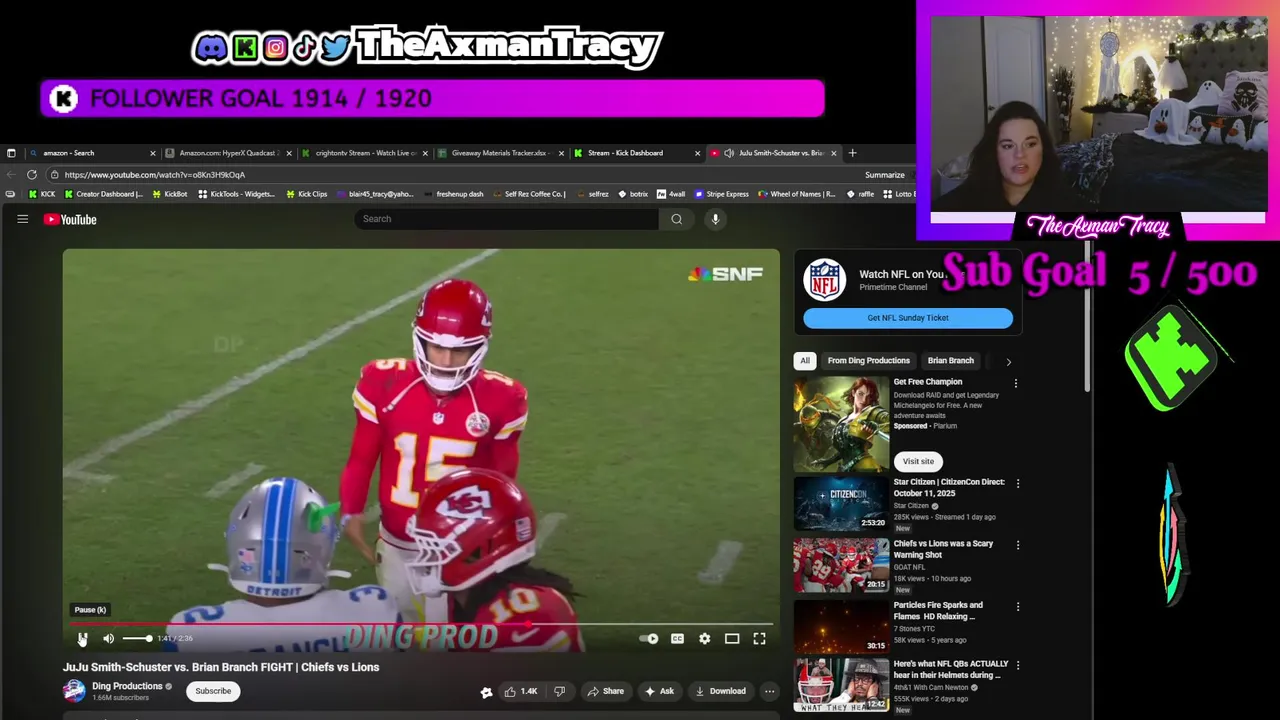Open options for Get Free Champion ad
The height and width of the screenshot is (720, 1280).
click(1016, 383)
